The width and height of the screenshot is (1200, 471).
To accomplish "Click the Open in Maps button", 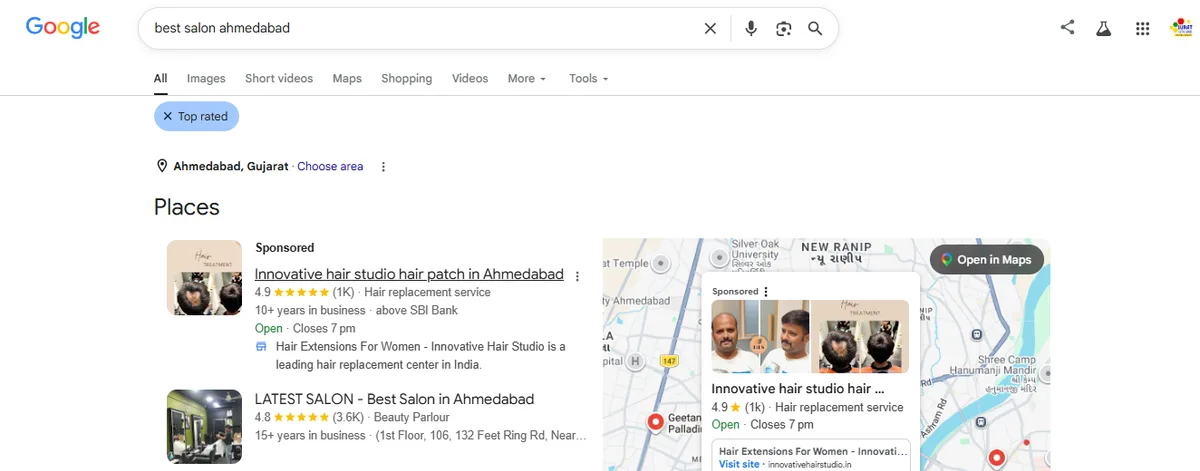I will [987, 260].
